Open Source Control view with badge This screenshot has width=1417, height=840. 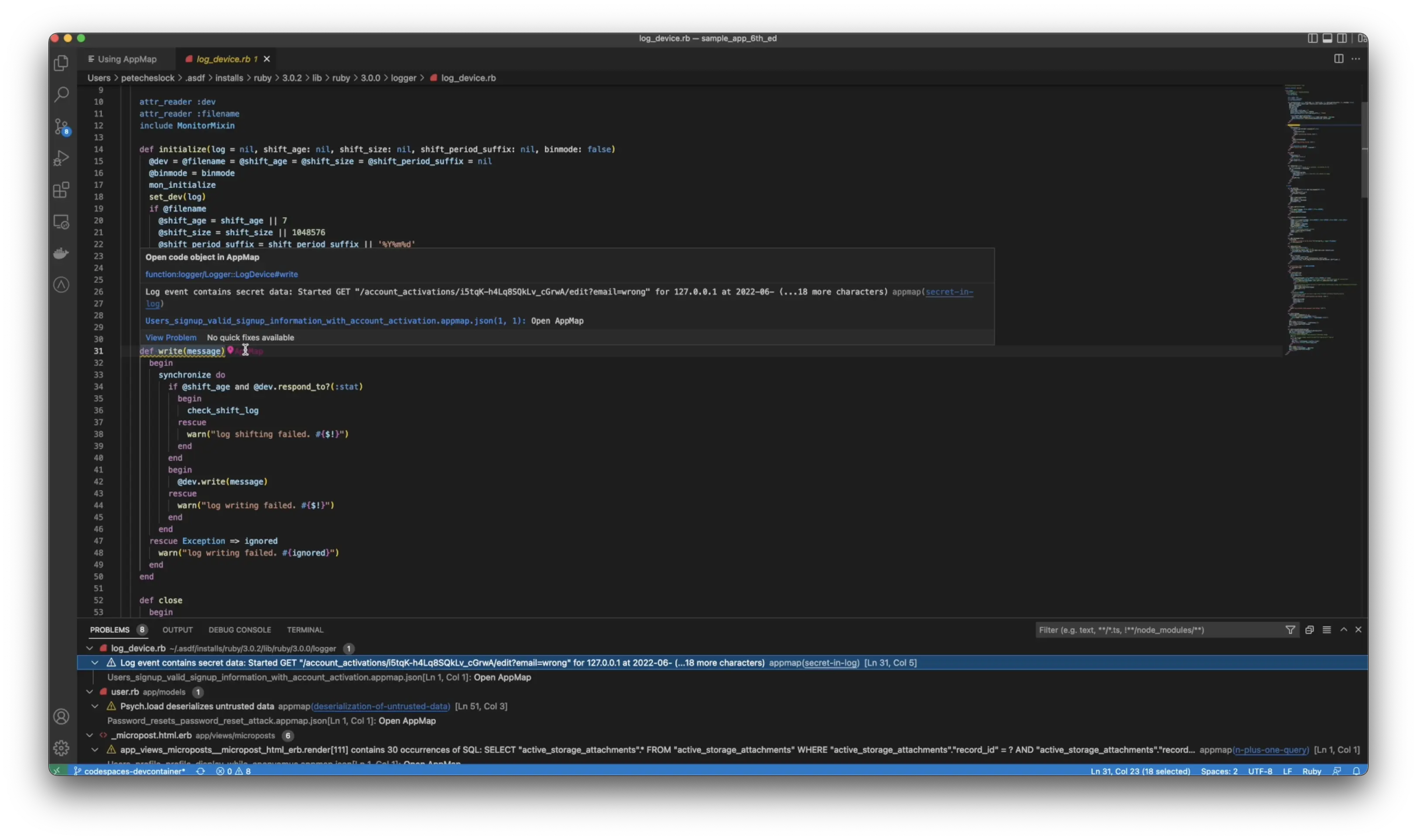pos(61,126)
